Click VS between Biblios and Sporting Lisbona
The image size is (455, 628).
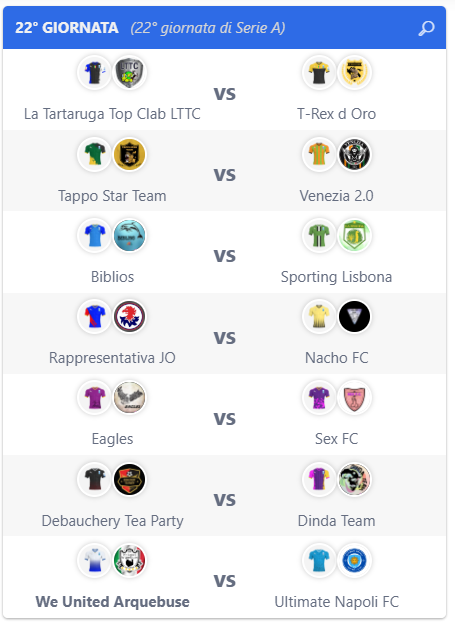coord(225,256)
